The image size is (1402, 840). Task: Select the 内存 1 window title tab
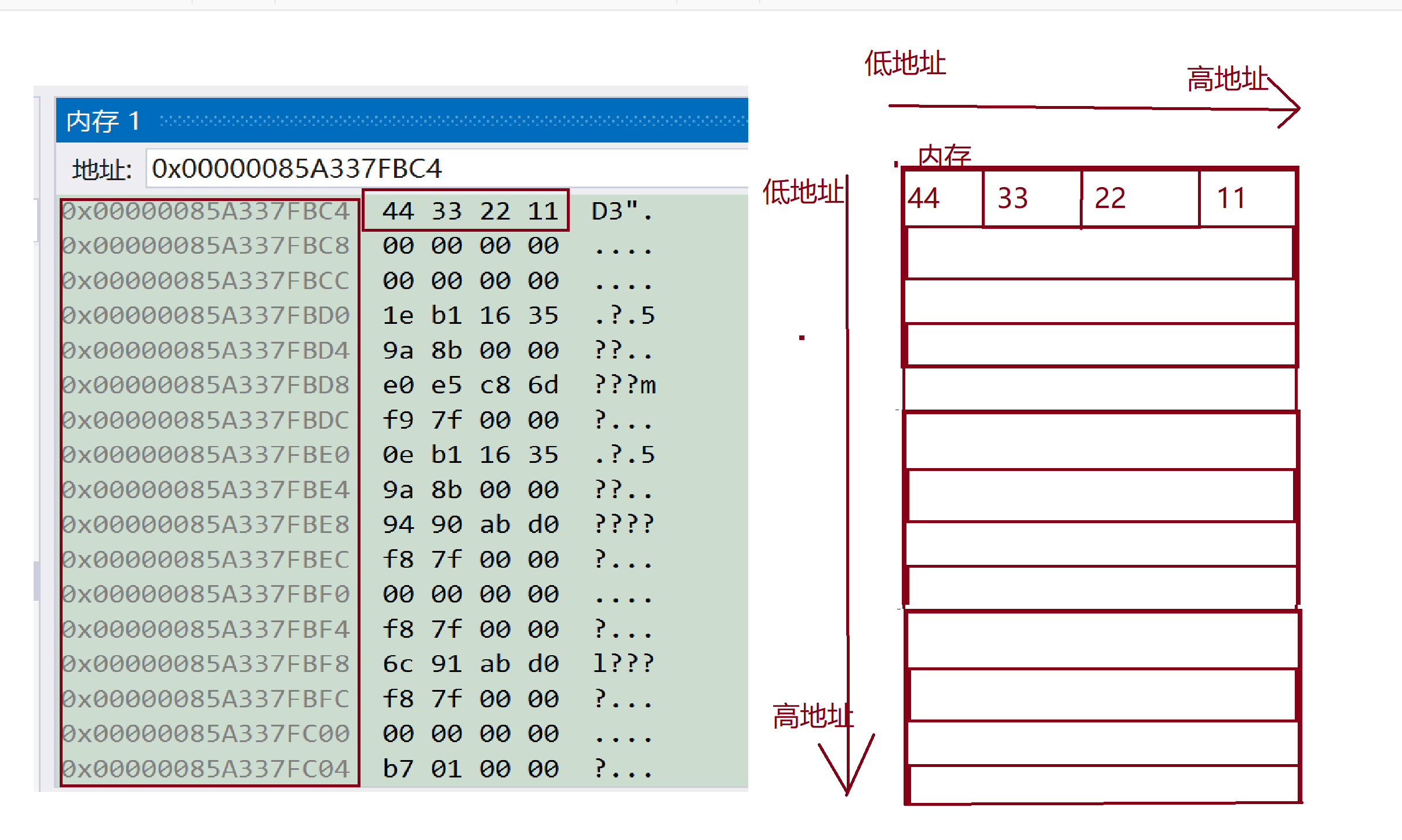point(103,121)
